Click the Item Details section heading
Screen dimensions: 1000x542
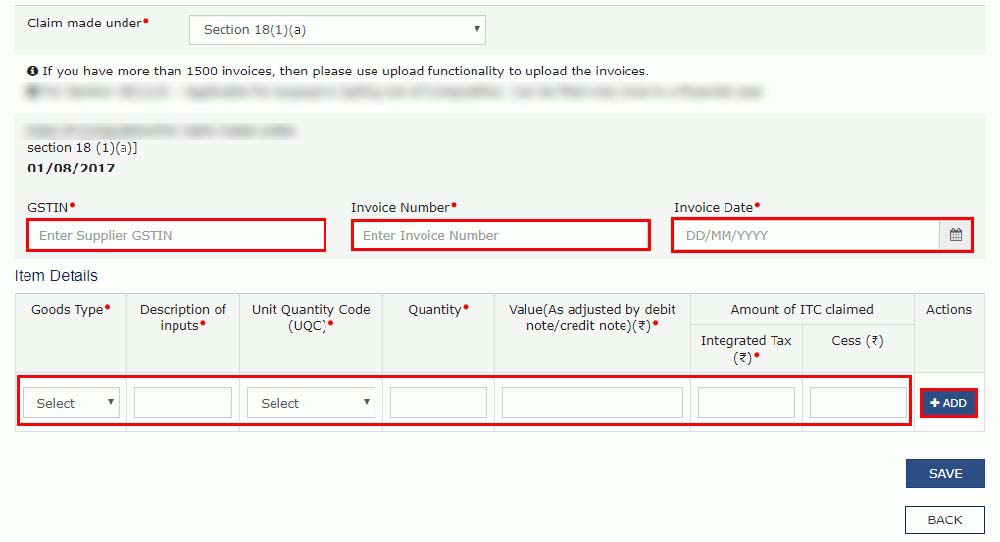point(56,276)
